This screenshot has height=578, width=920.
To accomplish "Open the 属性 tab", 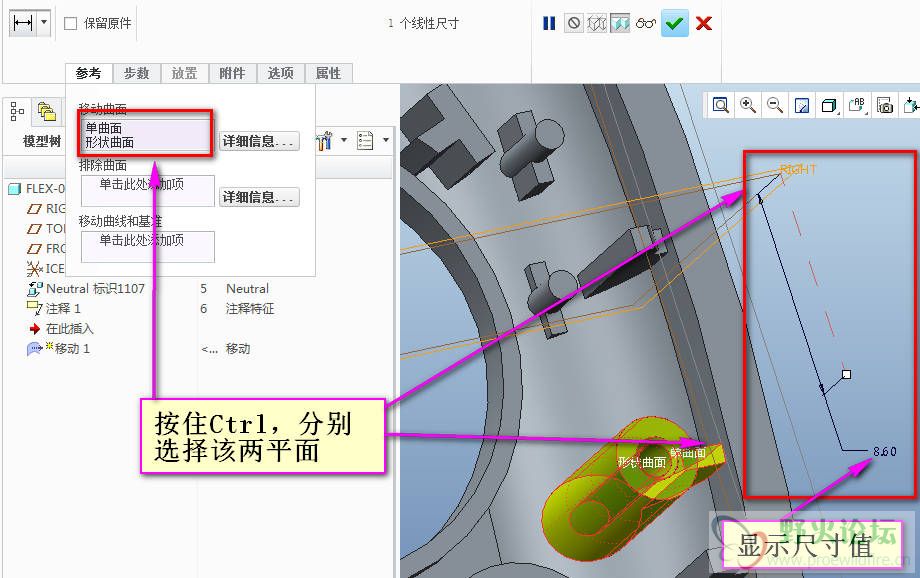I will 329,73.
